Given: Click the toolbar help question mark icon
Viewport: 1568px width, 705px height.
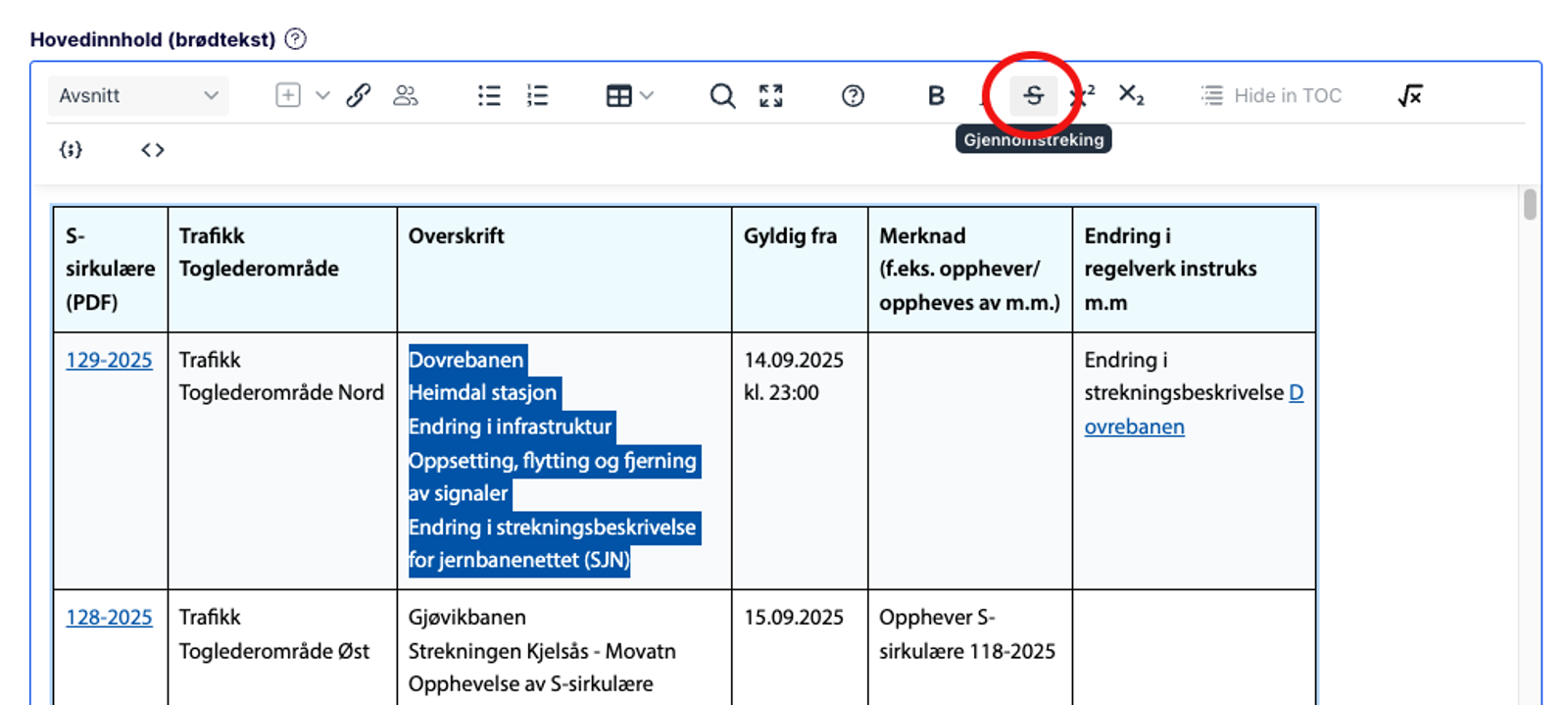Looking at the screenshot, I should coord(853,96).
